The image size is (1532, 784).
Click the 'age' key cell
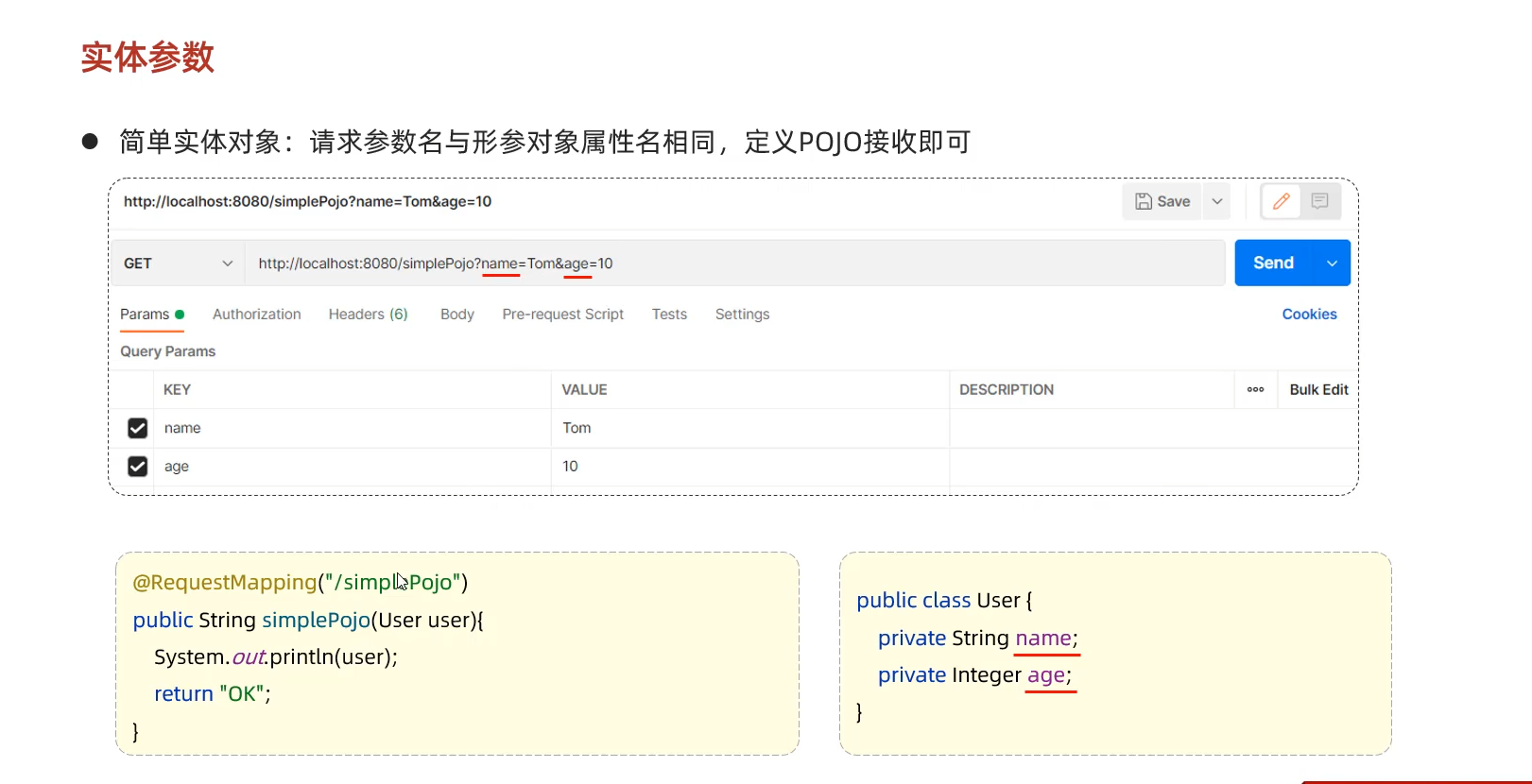[353, 467]
